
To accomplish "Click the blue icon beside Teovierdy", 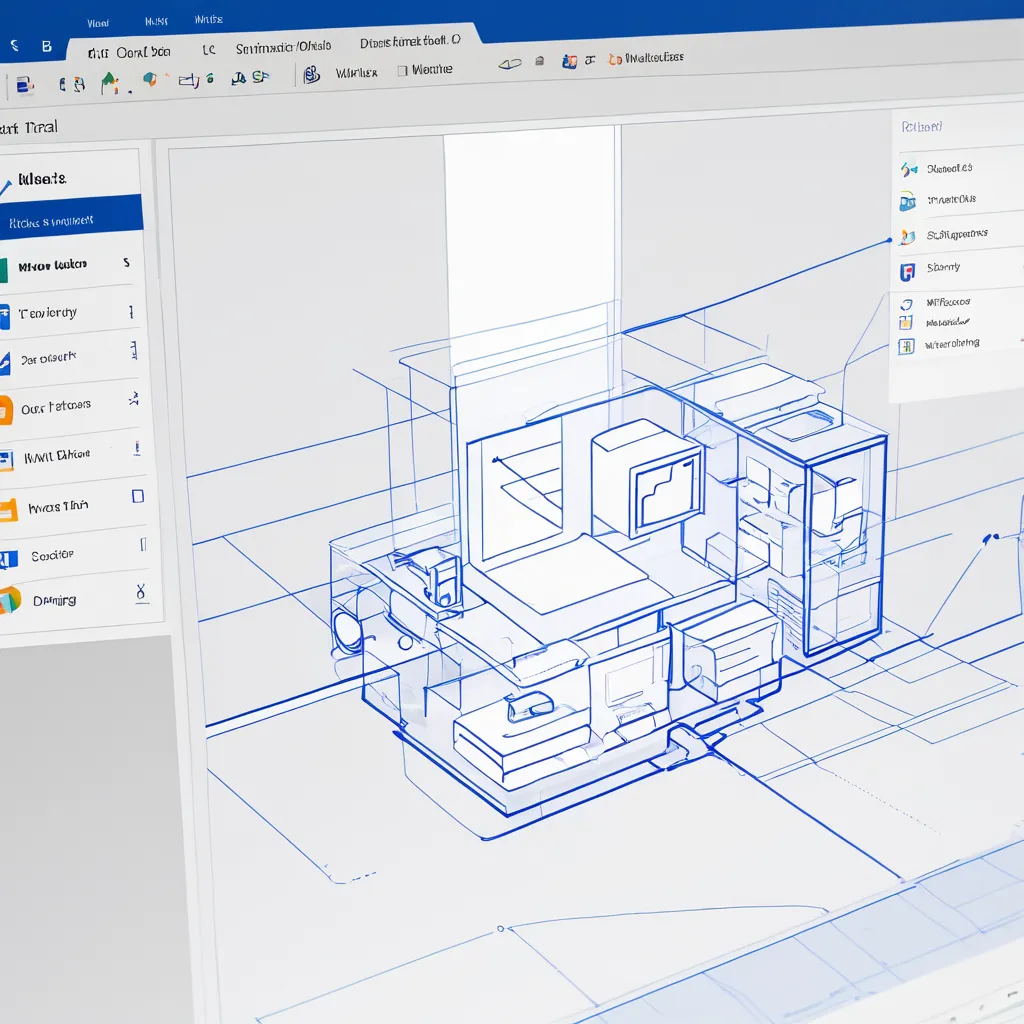I will click(5, 317).
